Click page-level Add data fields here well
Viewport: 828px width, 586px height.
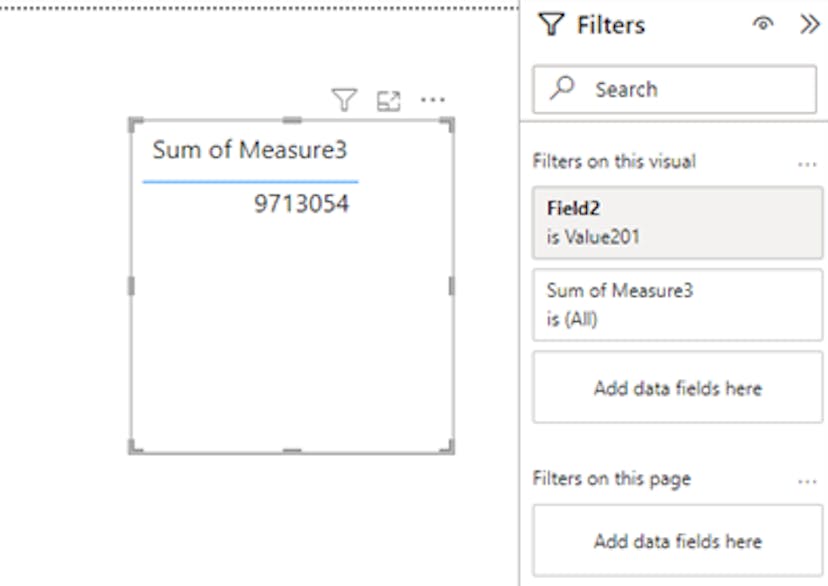(x=678, y=540)
